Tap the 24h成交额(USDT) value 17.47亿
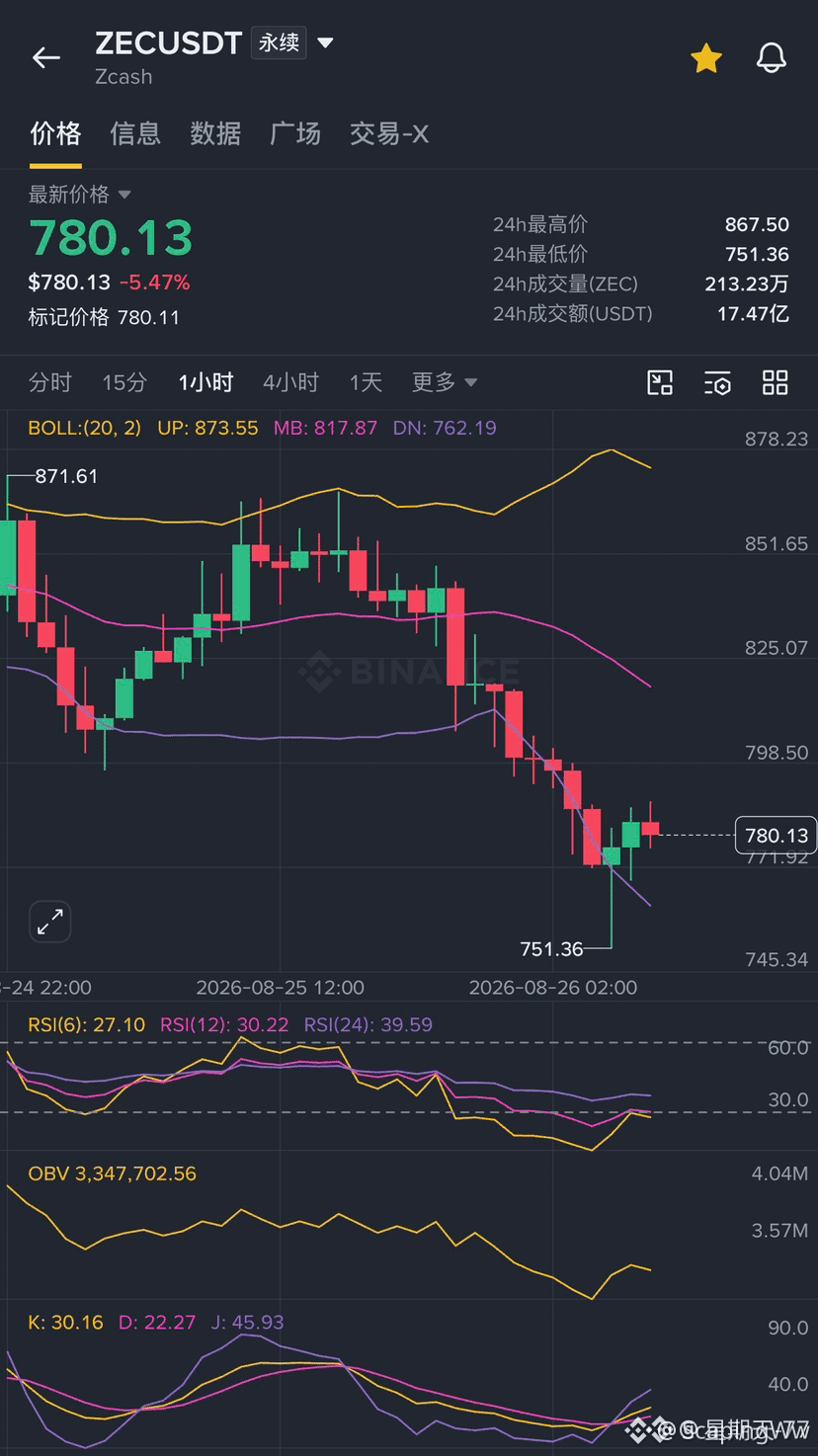 [753, 313]
